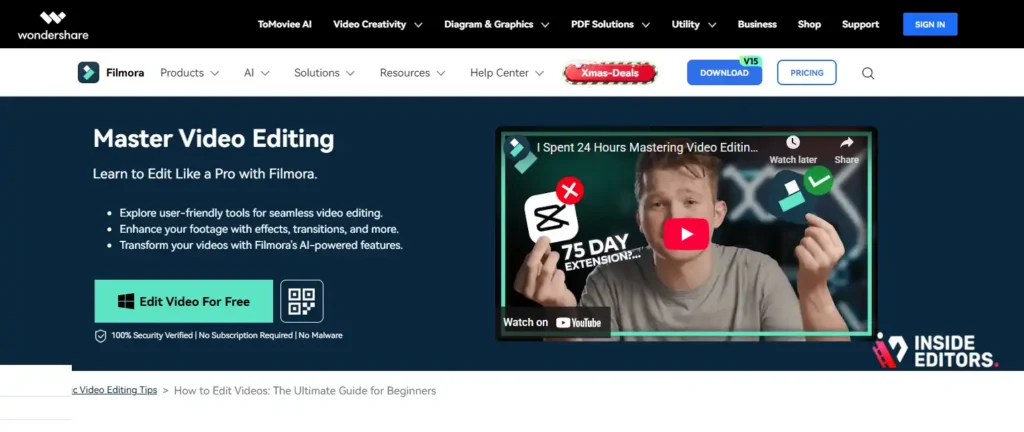Expand the Utility dropdown
The height and width of the screenshot is (432, 1024).
[694, 24]
